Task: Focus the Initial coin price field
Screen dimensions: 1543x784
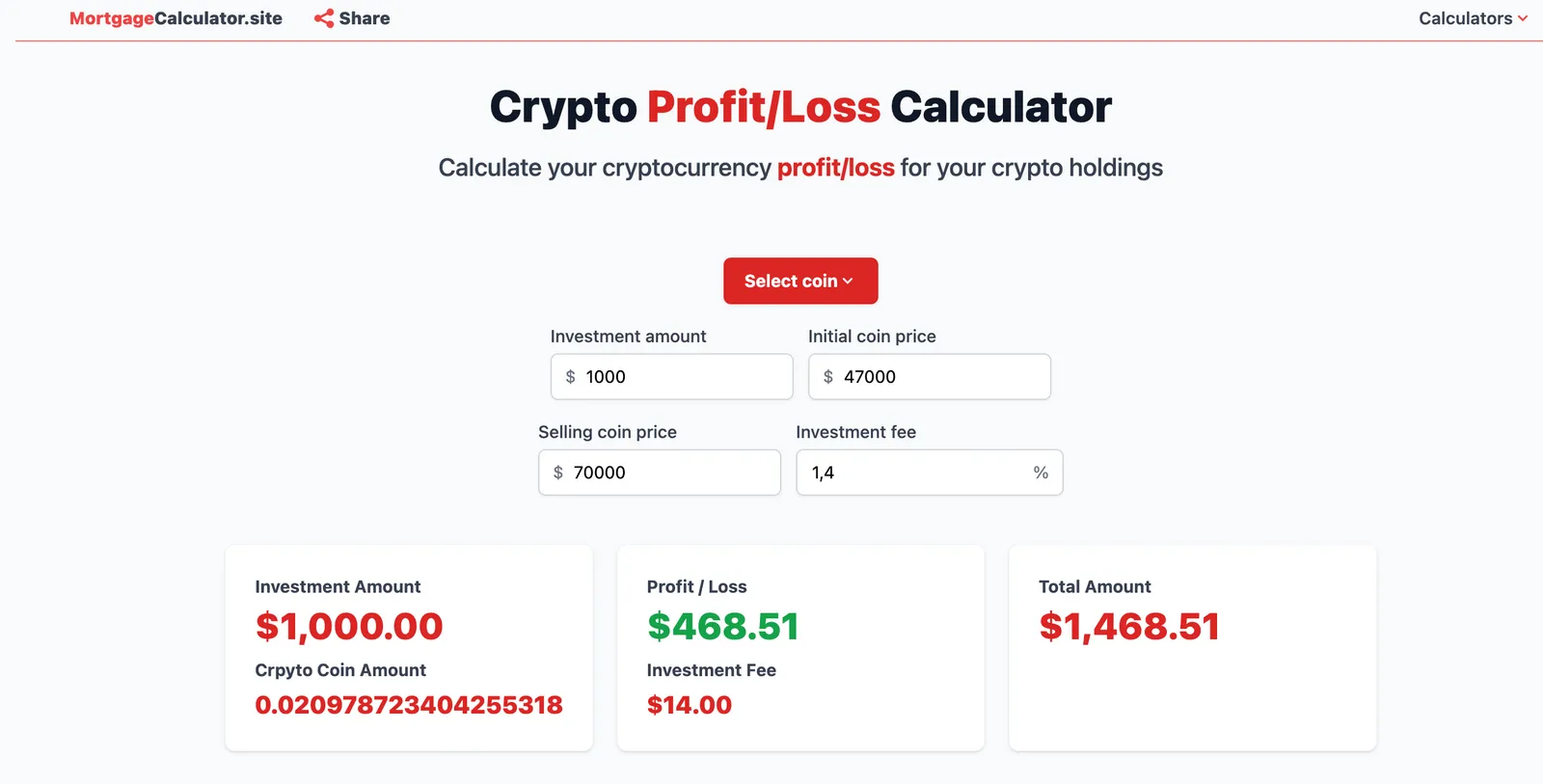Action: 929,376
